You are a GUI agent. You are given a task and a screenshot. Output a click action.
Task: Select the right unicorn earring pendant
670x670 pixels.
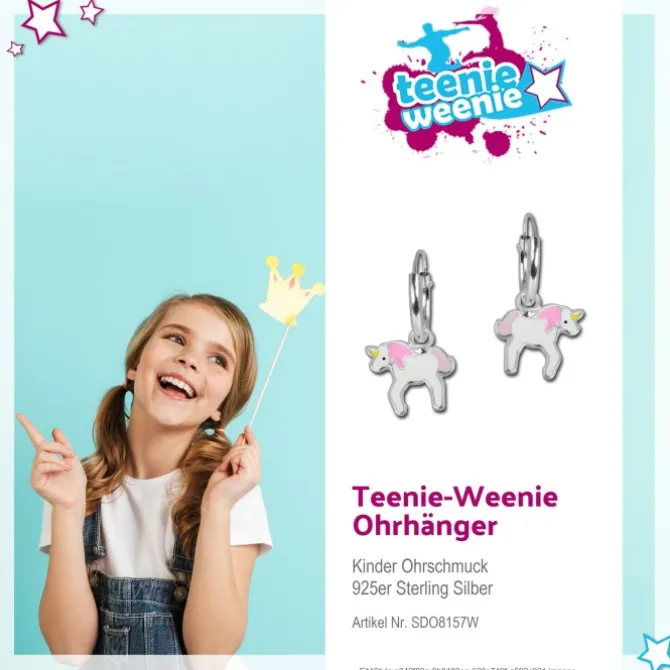tap(540, 341)
